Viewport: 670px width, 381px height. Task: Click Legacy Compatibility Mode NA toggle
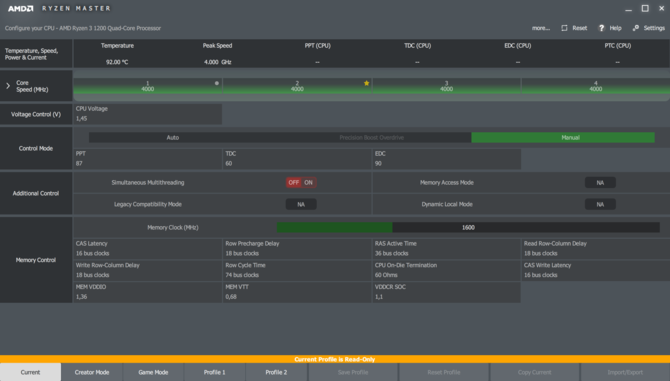point(301,204)
